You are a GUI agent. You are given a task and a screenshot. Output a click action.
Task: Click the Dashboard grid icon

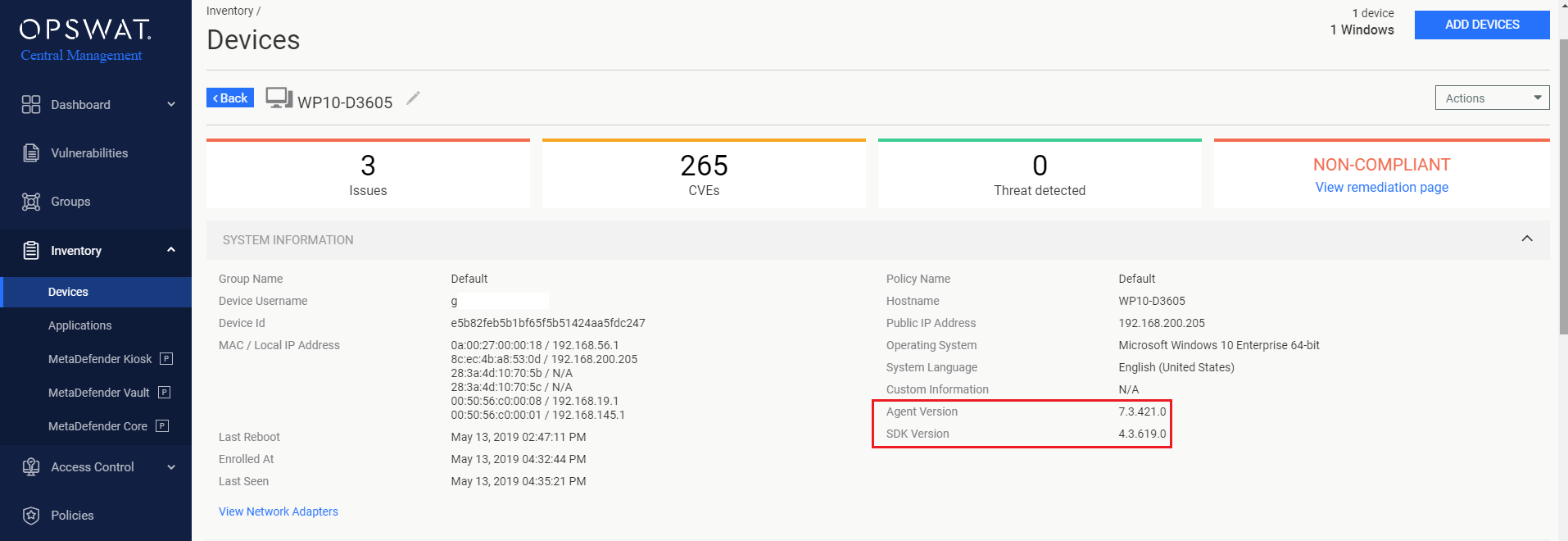[31, 104]
